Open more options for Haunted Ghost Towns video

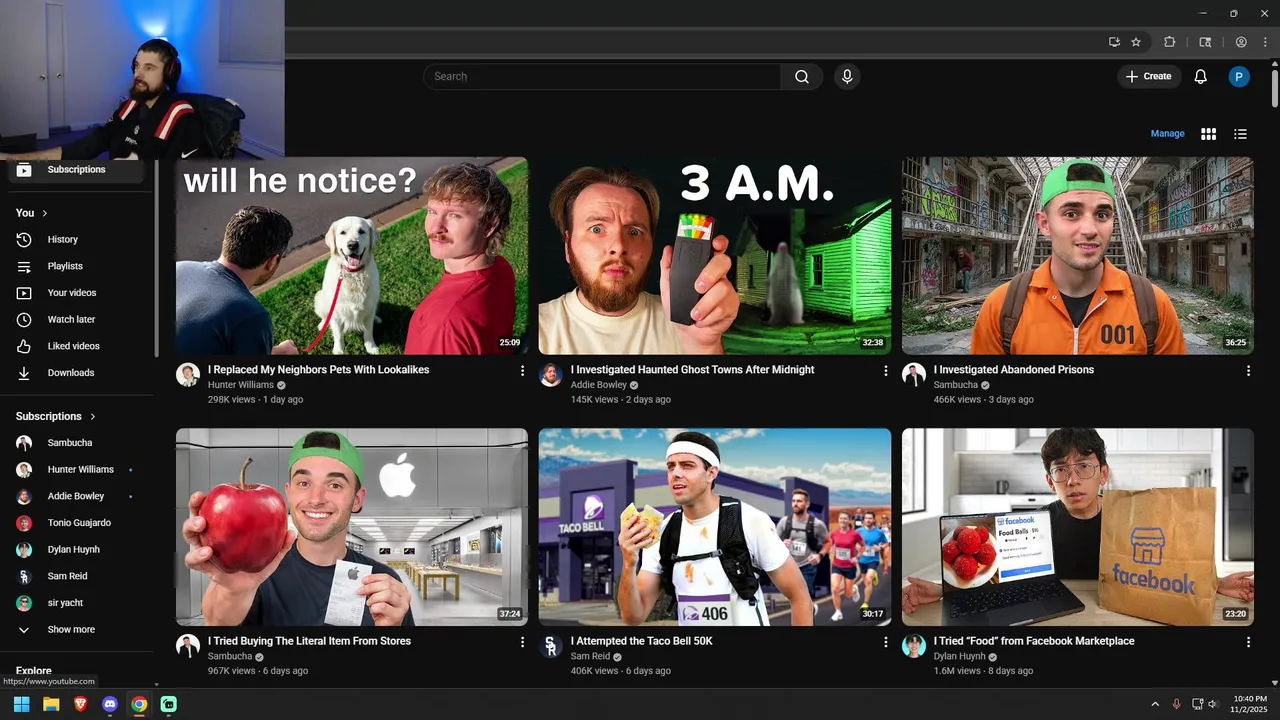[885, 371]
